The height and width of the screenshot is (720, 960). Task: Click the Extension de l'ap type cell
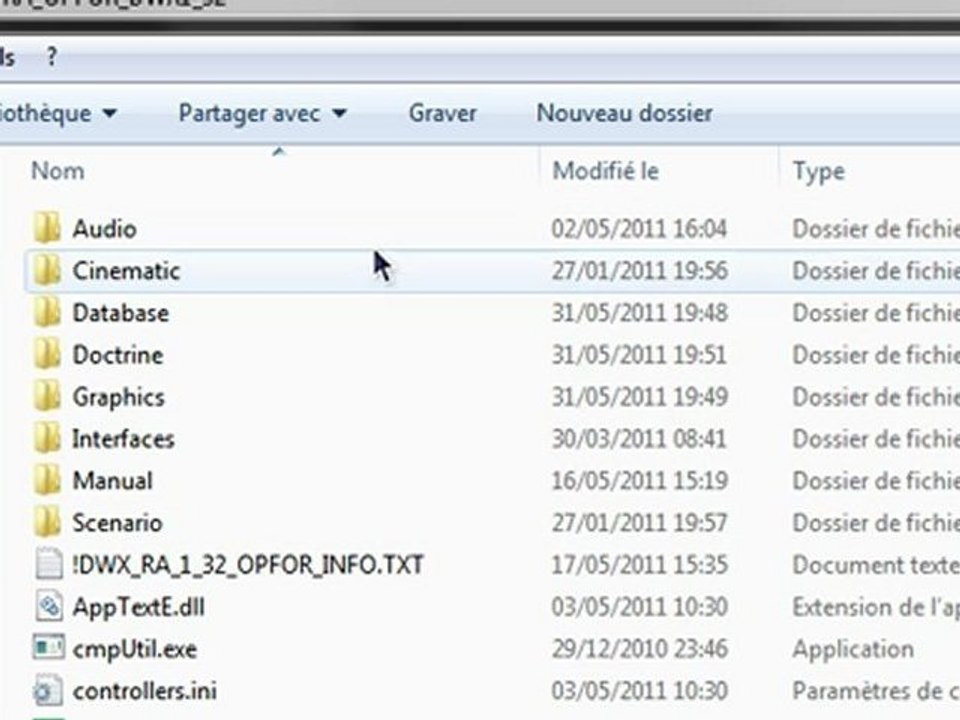(876, 607)
